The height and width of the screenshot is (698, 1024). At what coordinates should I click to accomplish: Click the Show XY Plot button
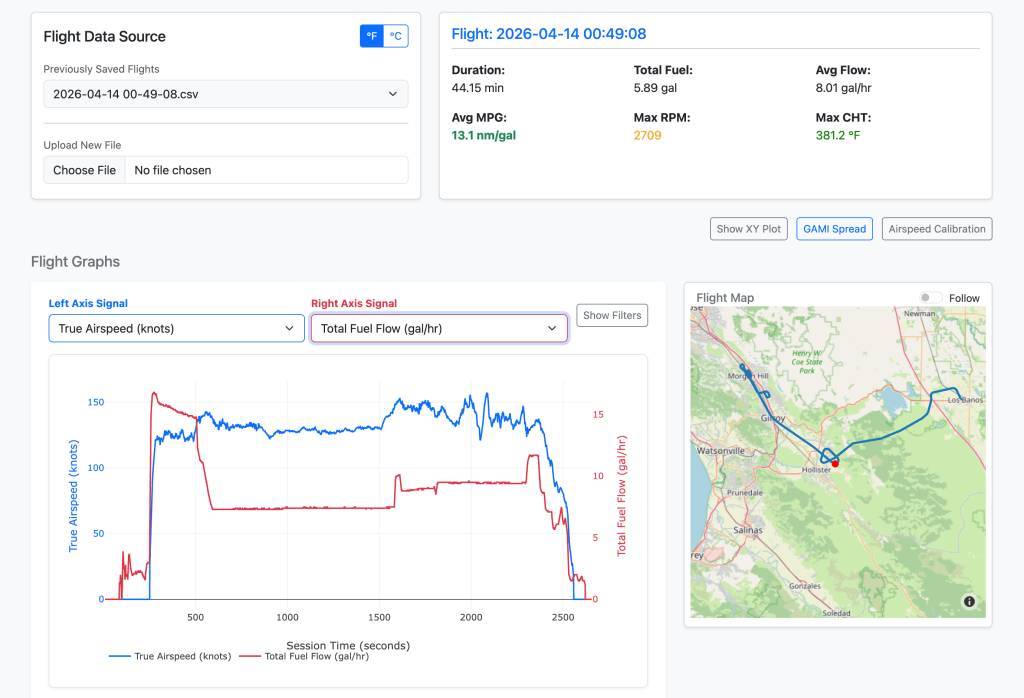pyautogui.click(x=749, y=229)
